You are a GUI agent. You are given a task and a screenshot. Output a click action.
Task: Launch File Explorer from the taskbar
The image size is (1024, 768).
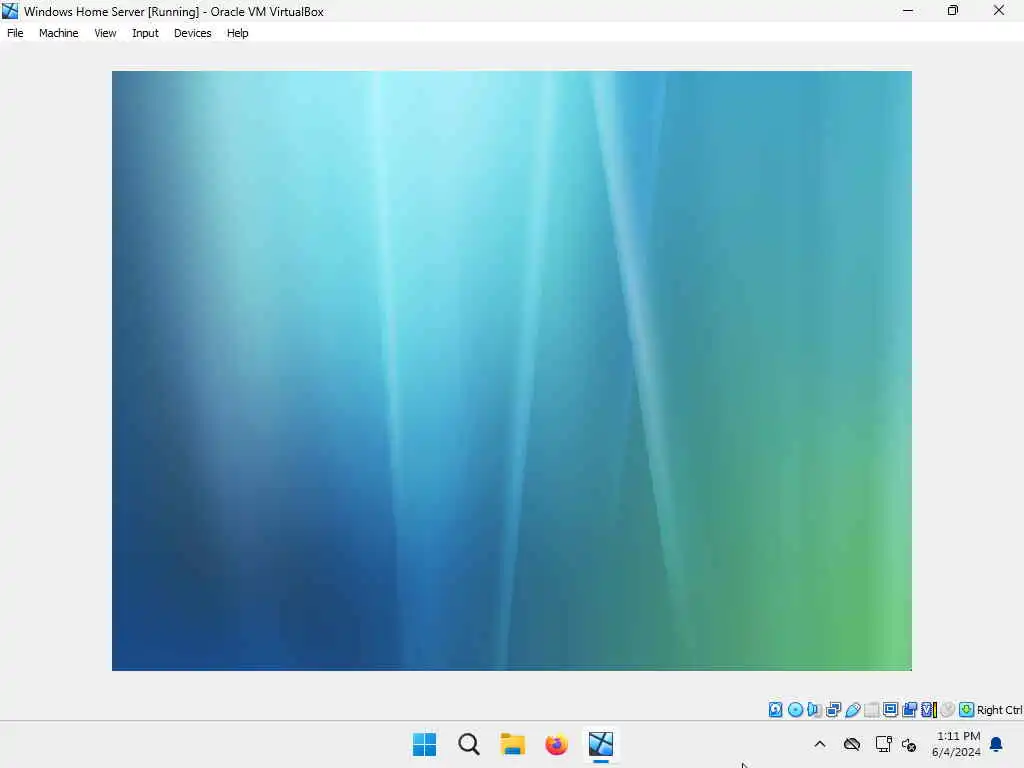[x=513, y=744]
